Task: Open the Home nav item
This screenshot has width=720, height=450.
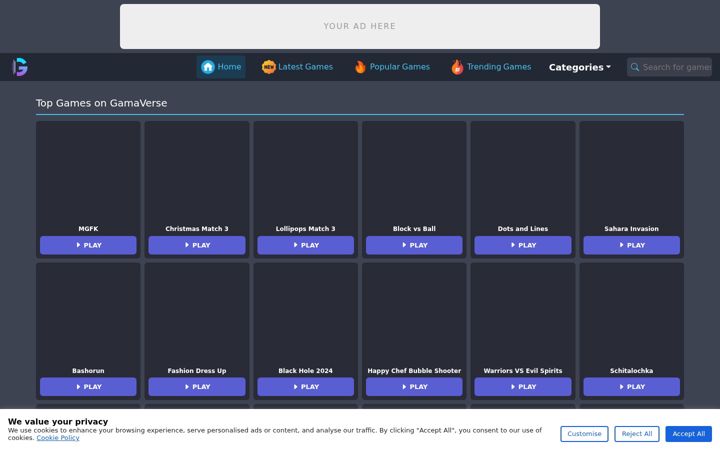Action: pos(221,67)
